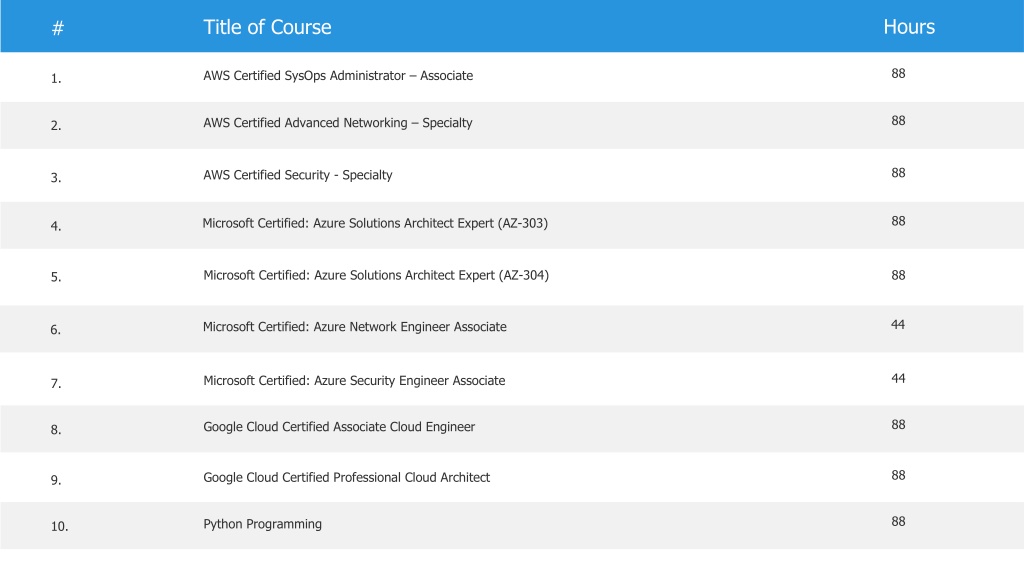Click the 88 hours for SysOps Administrator

coord(898,73)
